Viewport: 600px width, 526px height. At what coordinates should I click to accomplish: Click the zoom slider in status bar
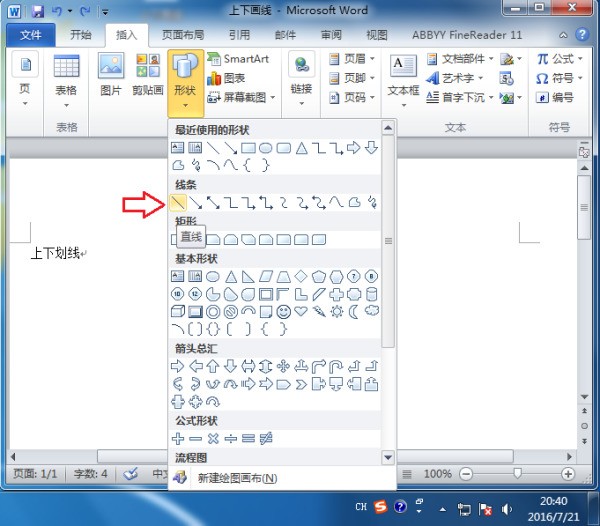tap(516, 473)
